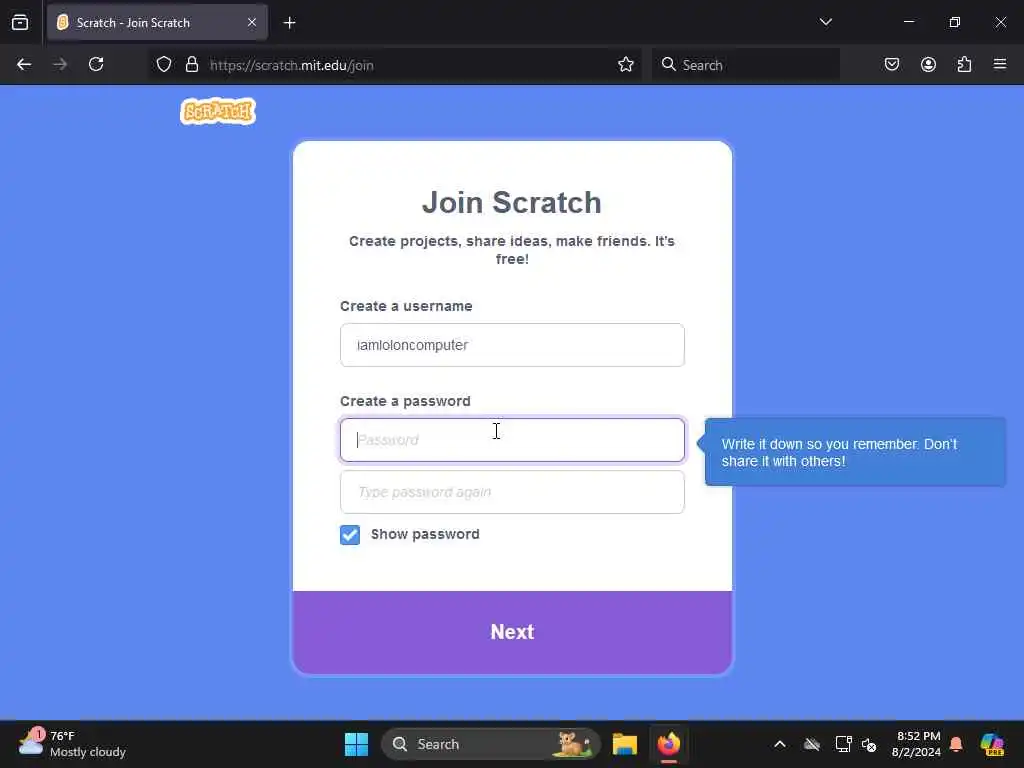Click the Firefox taskbar icon
Screen dimensions: 1024x768
click(x=669, y=744)
